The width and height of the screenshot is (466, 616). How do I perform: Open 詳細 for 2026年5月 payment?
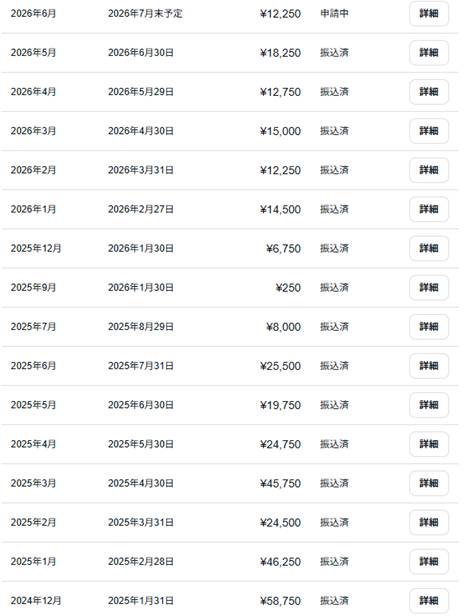click(x=429, y=53)
